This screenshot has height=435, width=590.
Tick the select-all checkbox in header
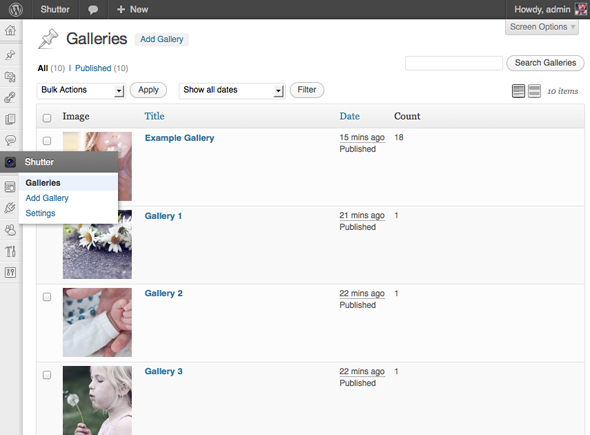[x=47, y=118]
